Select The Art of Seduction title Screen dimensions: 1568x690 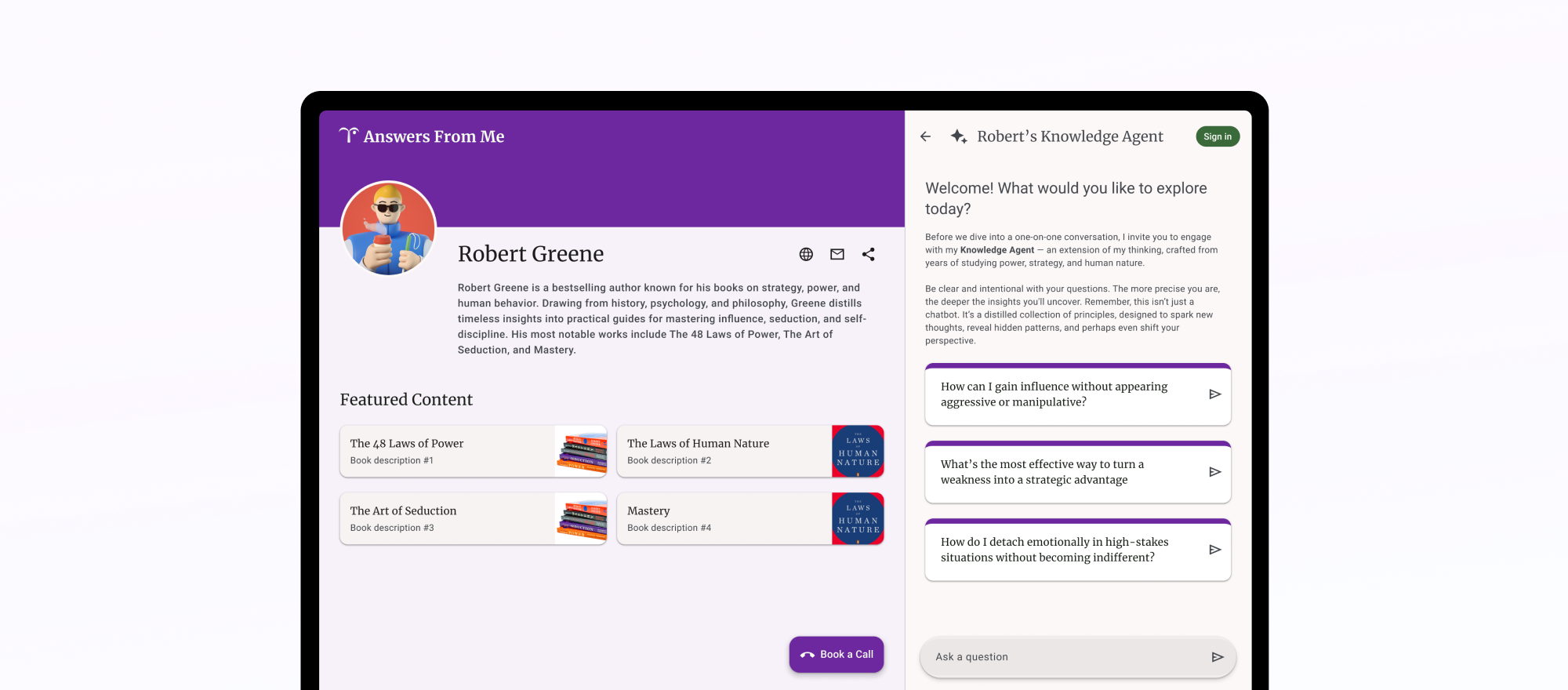pyautogui.click(x=403, y=510)
